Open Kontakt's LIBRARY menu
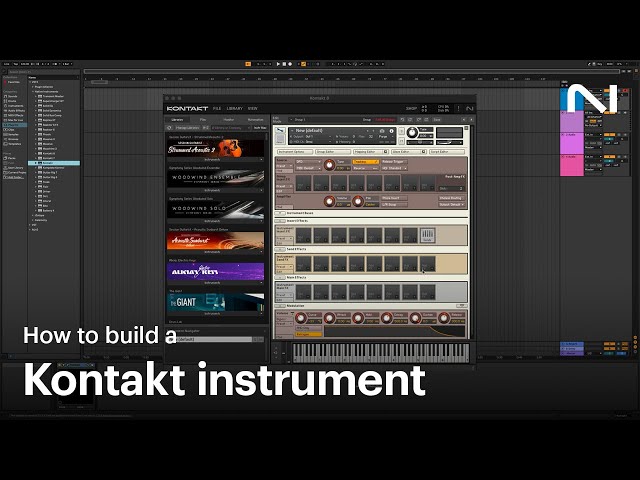640x480 pixels. click(235, 109)
